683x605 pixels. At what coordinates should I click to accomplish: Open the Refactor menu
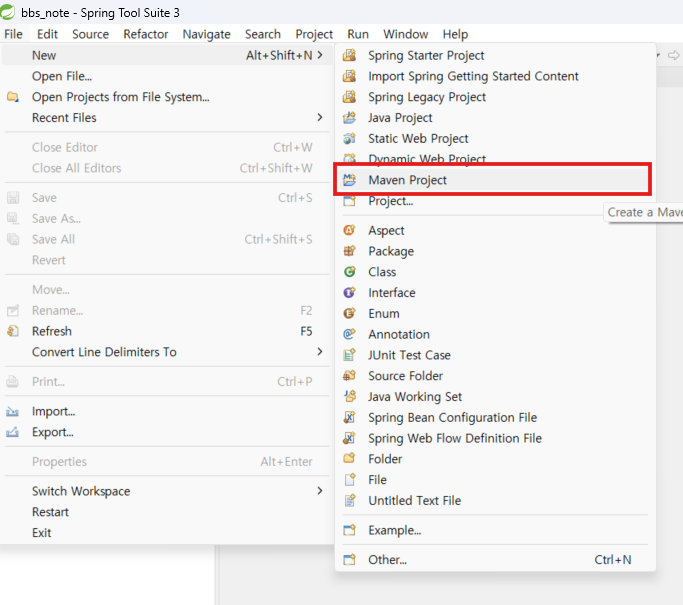pos(145,34)
